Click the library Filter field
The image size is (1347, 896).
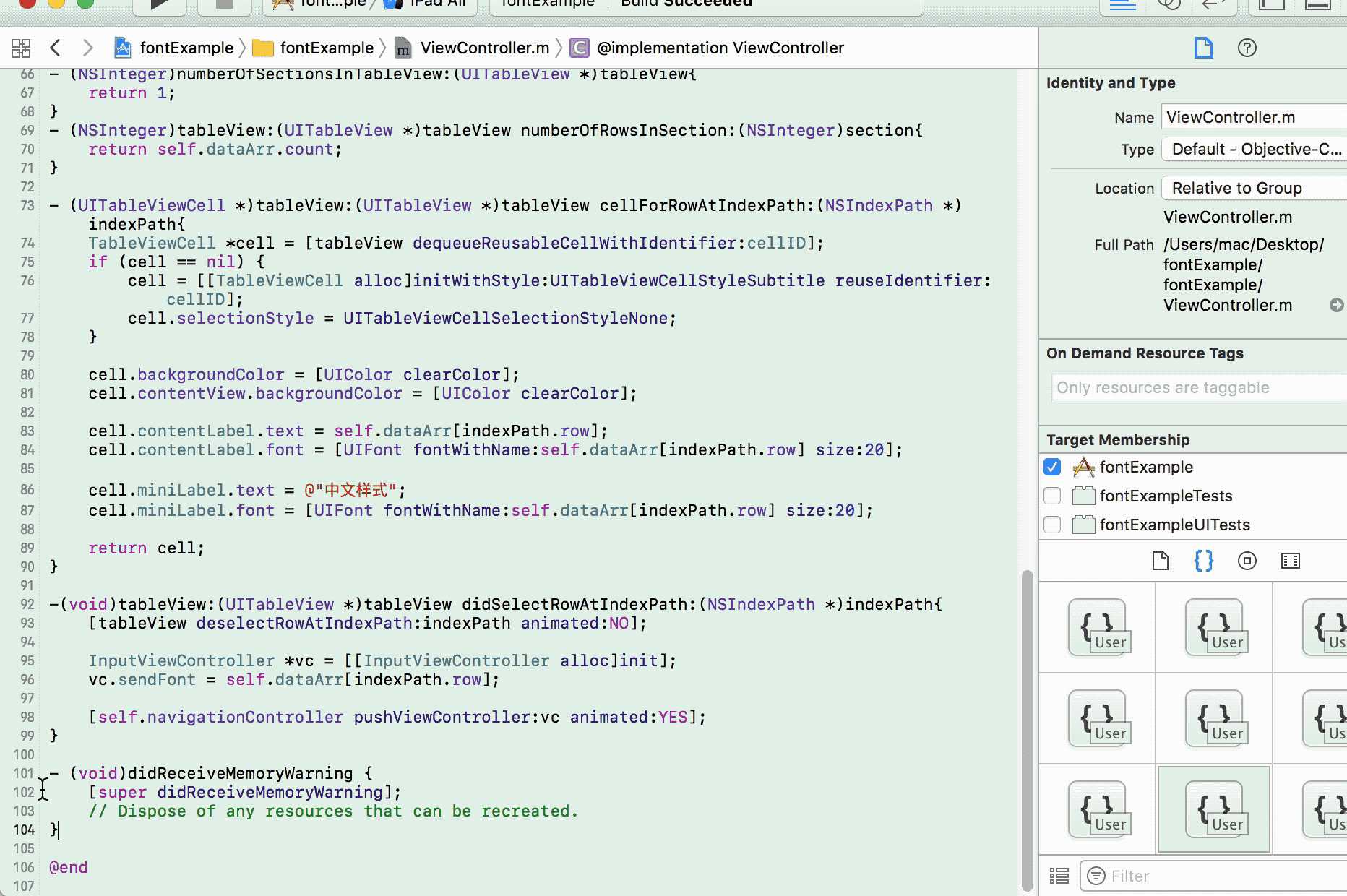click(x=1214, y=876)
